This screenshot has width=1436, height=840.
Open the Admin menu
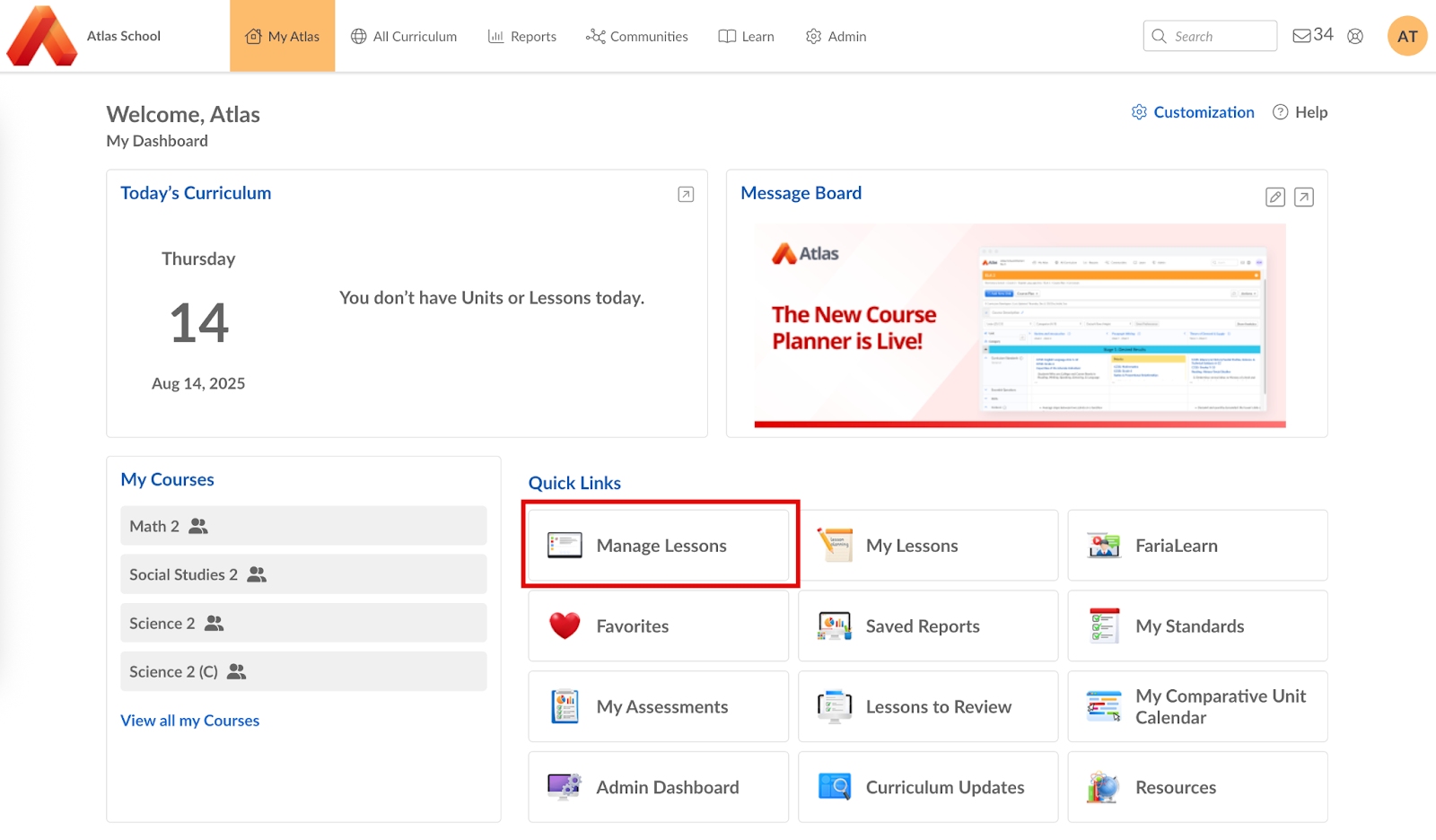(836, 37)
